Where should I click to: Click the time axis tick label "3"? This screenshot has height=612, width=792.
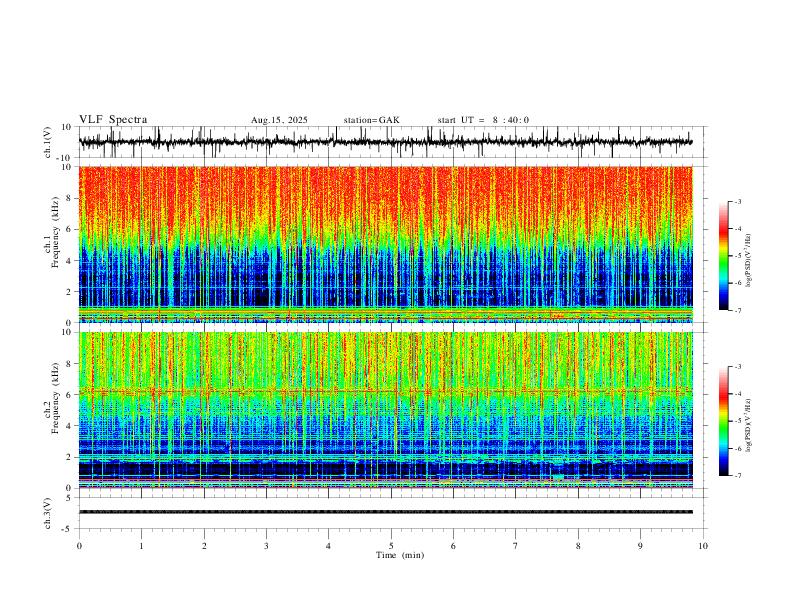point(266,546)
